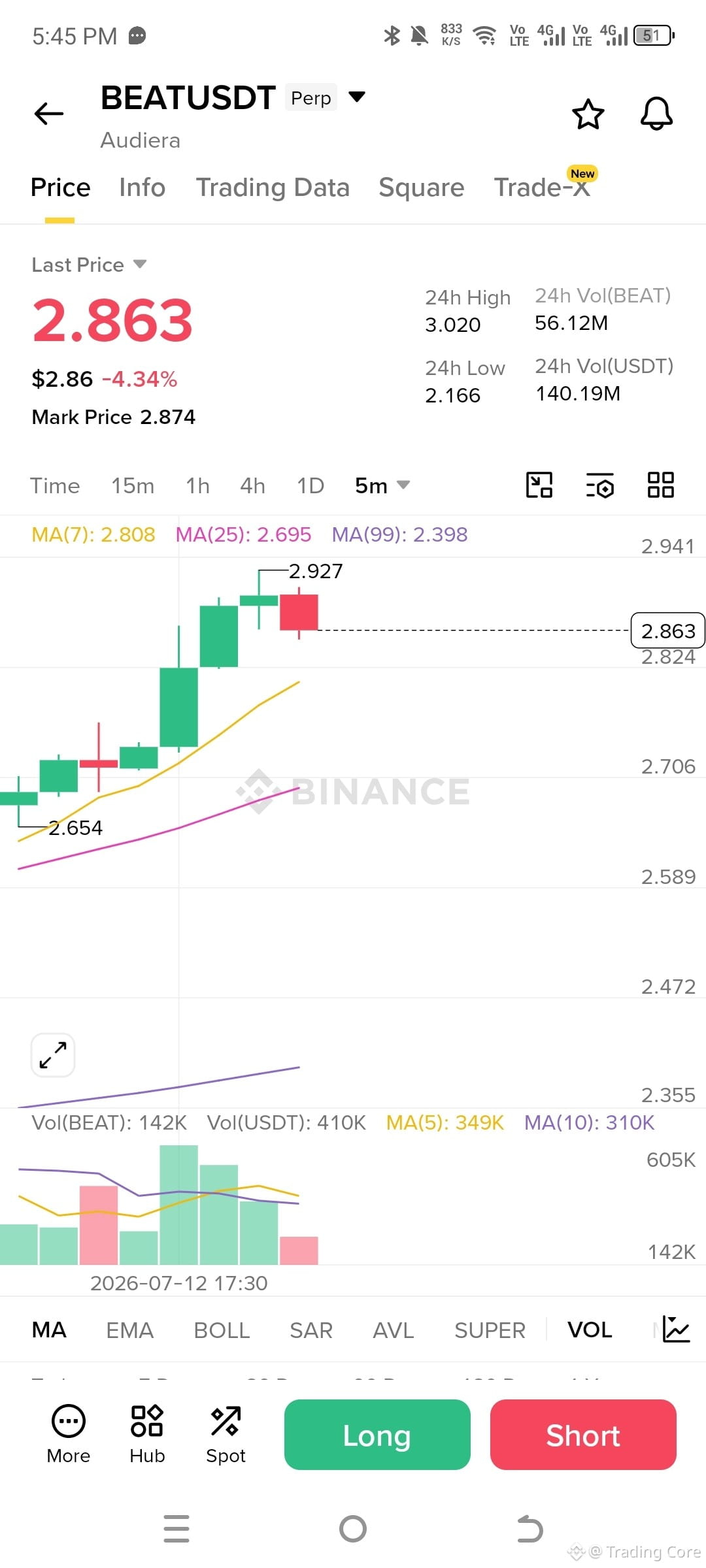The height and width of the screenshot is (1568, 706).
Task: Toggle the MA indicator
Action: pyautogui.click(x=49, y=1330)
